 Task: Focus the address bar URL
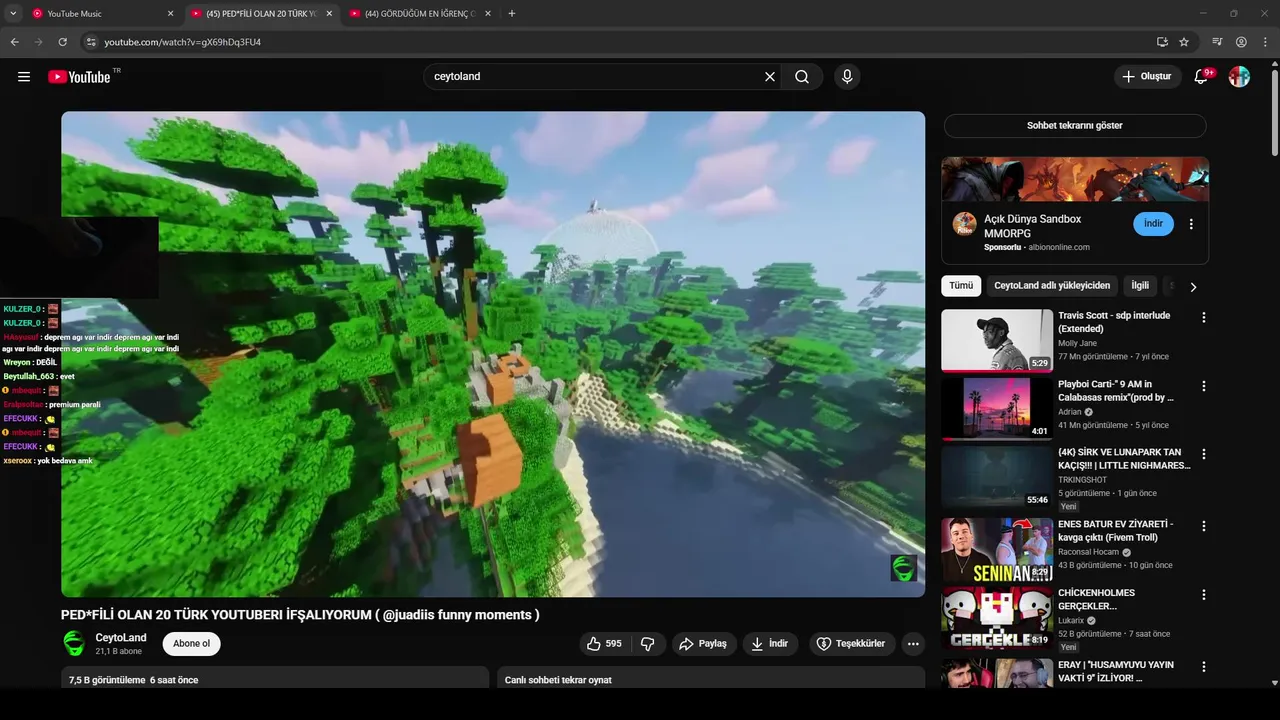[x=183, y=42]
